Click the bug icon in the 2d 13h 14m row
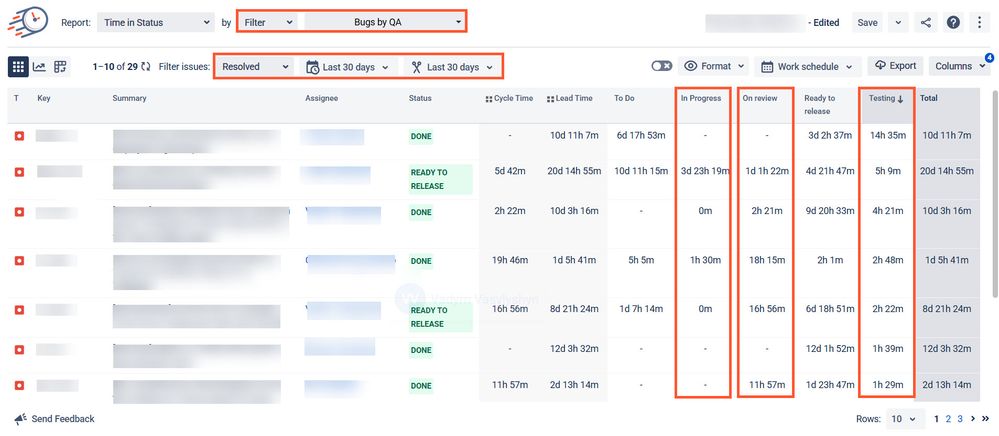This screenshot has width=999, height=436. tap(19, 386)
